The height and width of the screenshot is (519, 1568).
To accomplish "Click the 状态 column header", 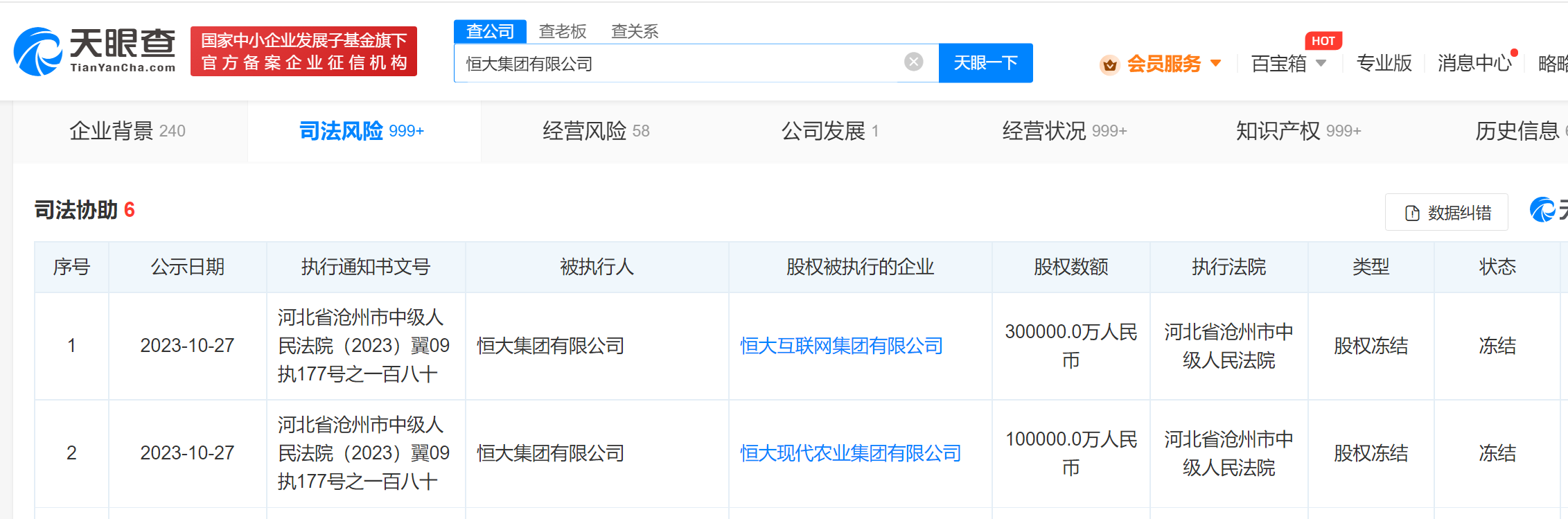I will click(x=1497, y=267).
